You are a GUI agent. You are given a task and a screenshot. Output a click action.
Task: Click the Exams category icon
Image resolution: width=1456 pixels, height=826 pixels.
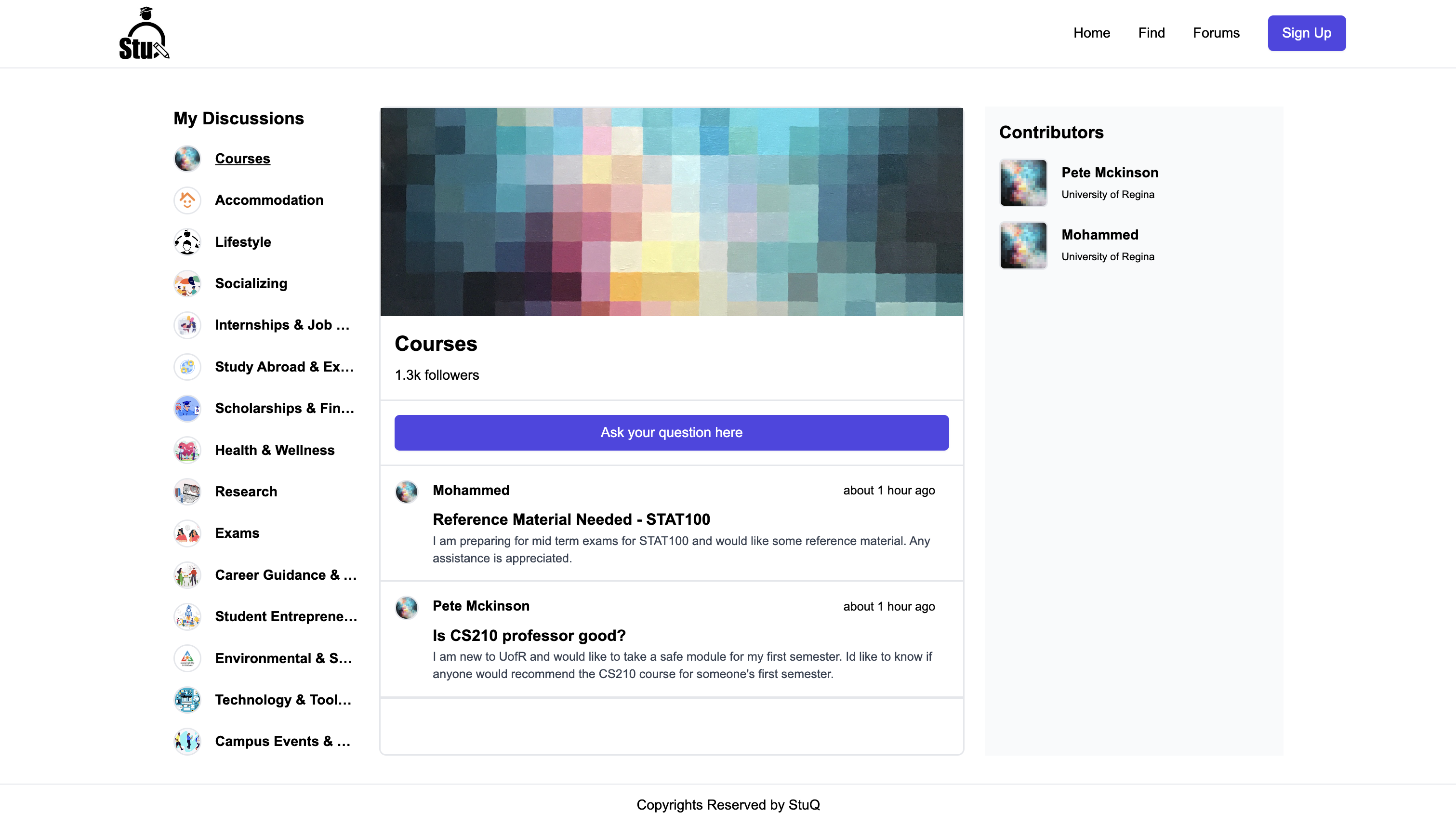[x=187, y=533]
